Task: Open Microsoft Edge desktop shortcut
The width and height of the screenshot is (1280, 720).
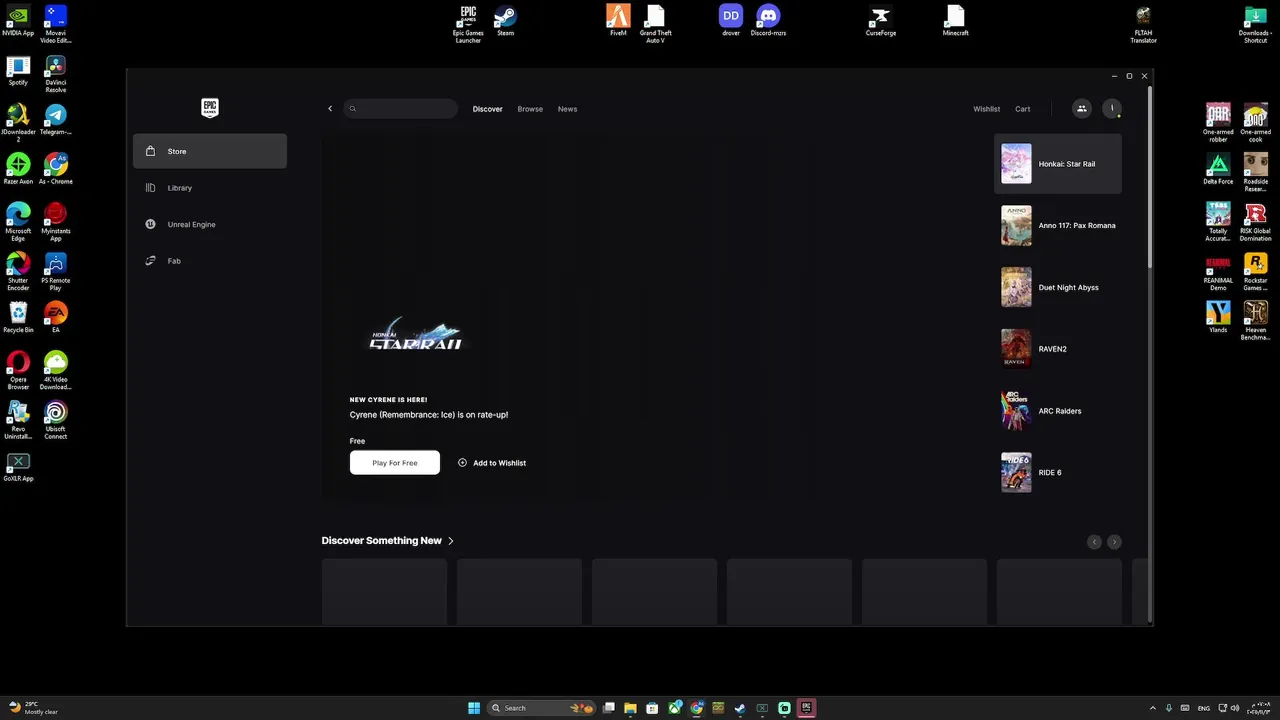Action: pyautogui.click(x=18, y=222)
